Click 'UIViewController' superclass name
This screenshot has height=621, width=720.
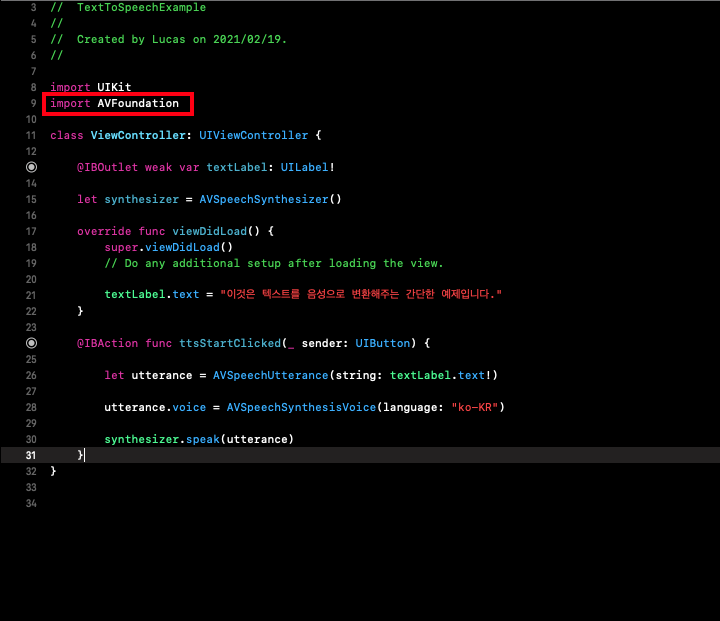pos(253,135)
